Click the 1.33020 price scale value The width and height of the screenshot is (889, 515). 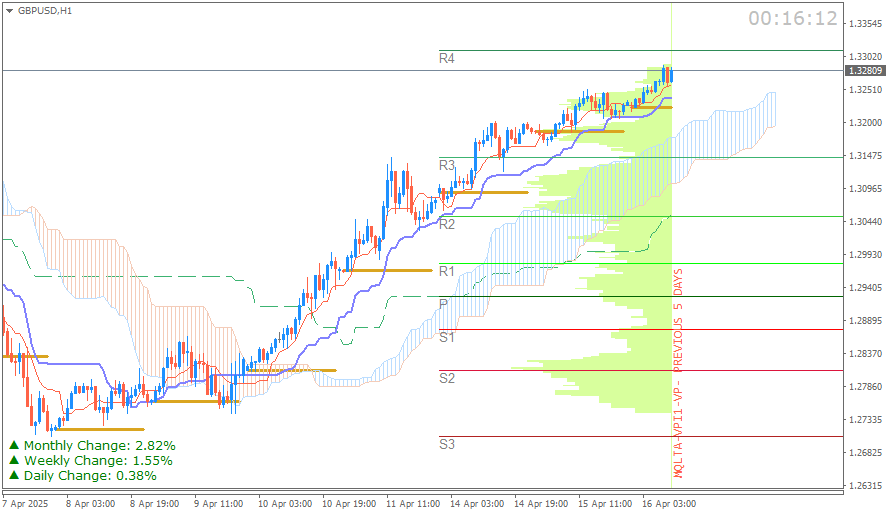coord(865,57)
